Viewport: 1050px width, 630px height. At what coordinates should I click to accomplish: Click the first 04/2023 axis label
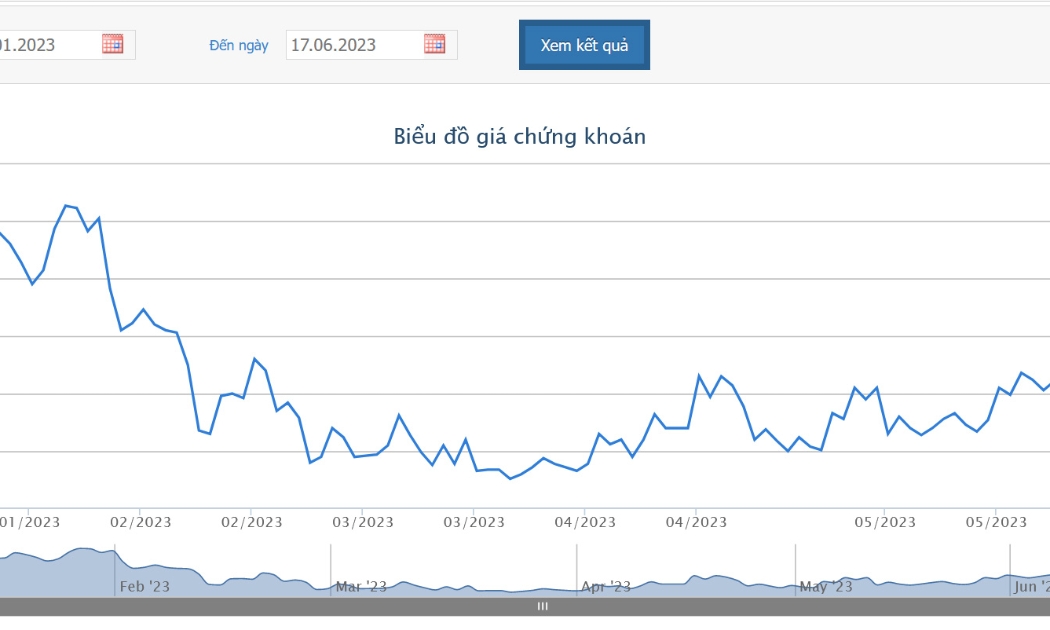pyautogui.click(x=585, y=522)
